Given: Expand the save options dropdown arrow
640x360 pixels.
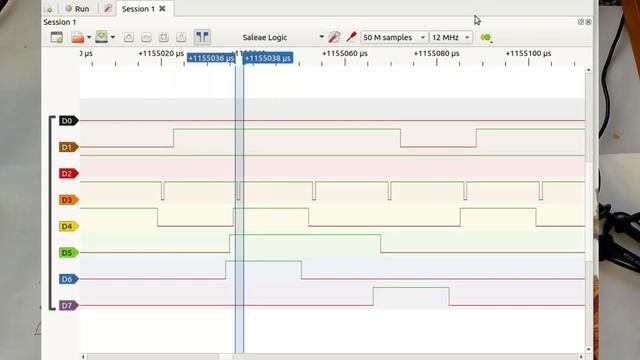Looking at the screenshot, I should point(113,38).
